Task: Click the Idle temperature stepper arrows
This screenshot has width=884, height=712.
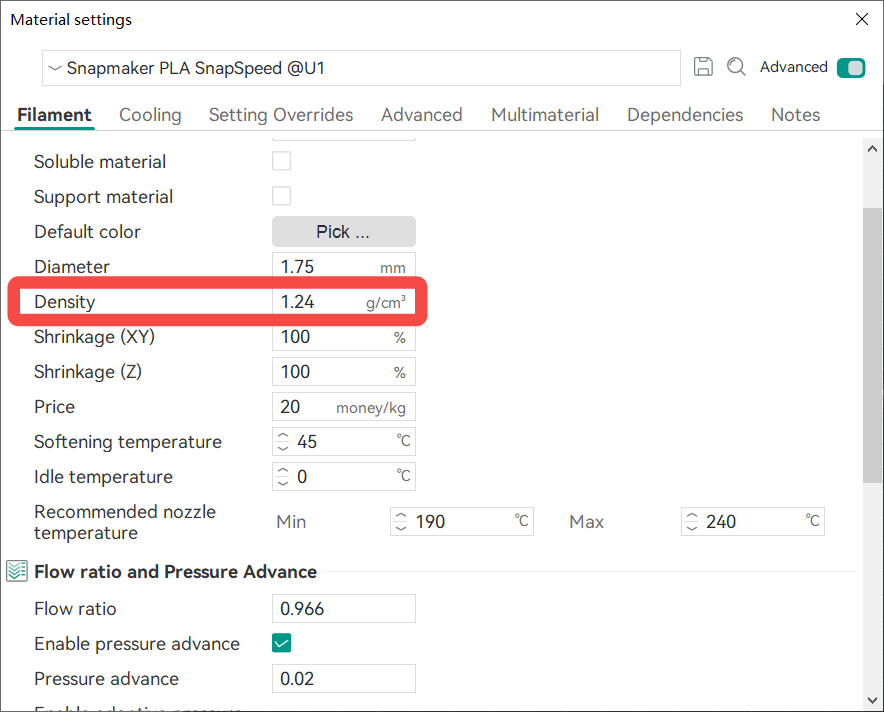Action: 283,476
